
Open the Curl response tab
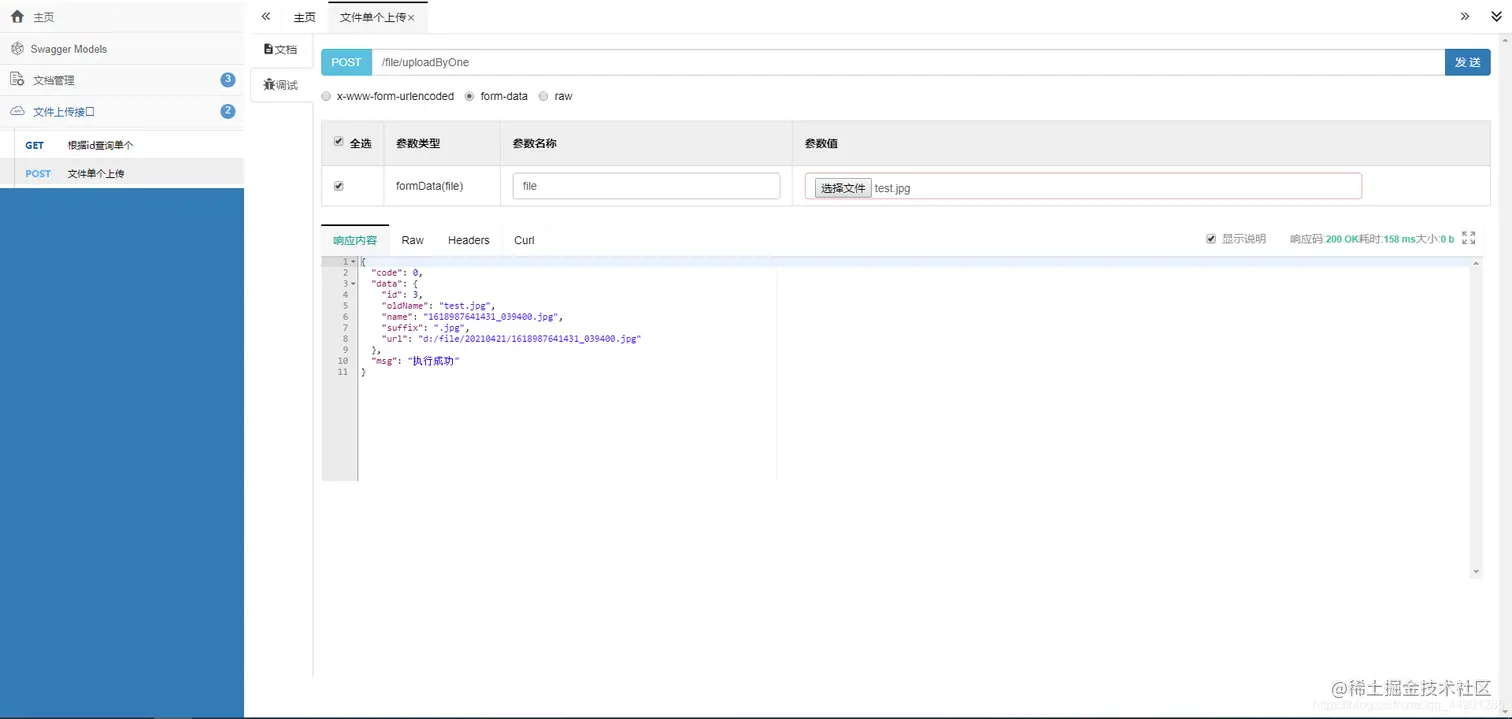point(524,240)
